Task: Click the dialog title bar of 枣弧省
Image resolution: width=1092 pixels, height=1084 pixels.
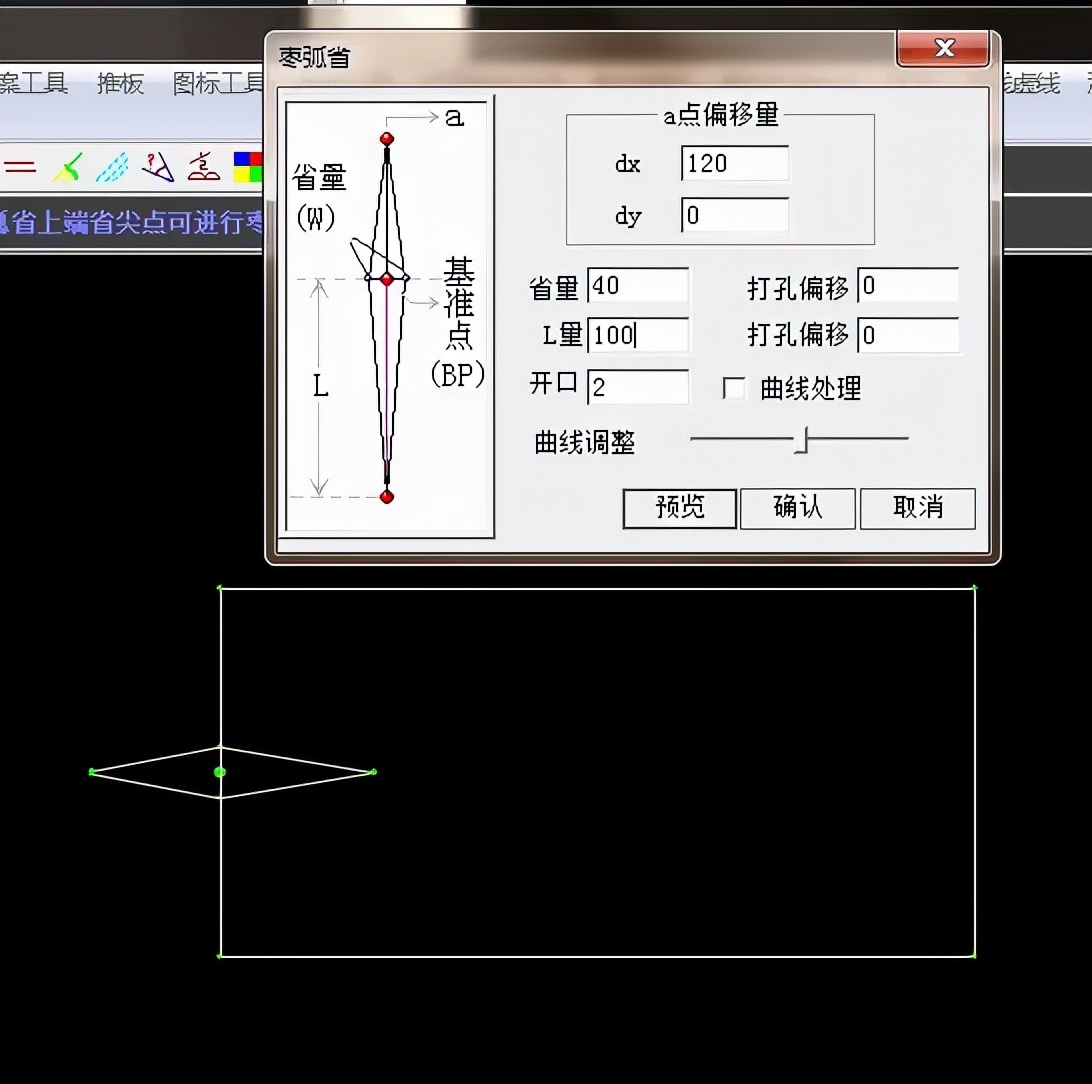Action: [x=560, y=47]
